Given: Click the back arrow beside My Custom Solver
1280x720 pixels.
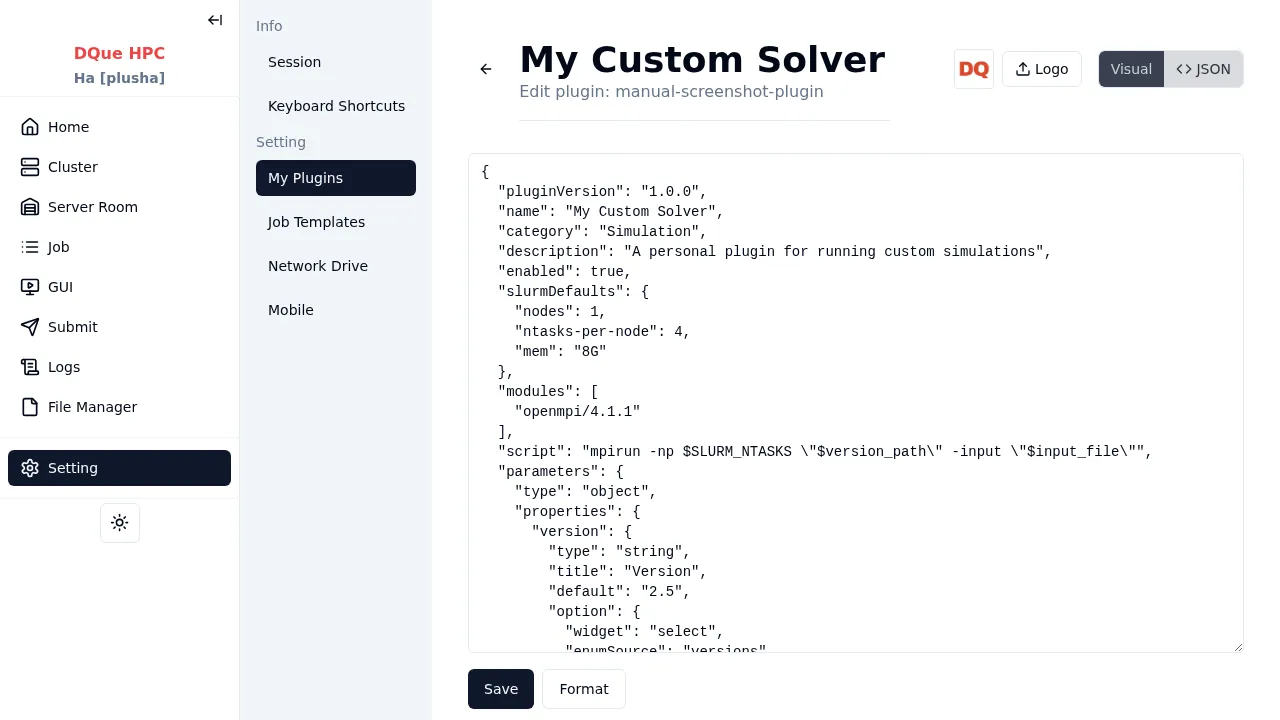Looking at the screenshot, I should coord(486,69).
